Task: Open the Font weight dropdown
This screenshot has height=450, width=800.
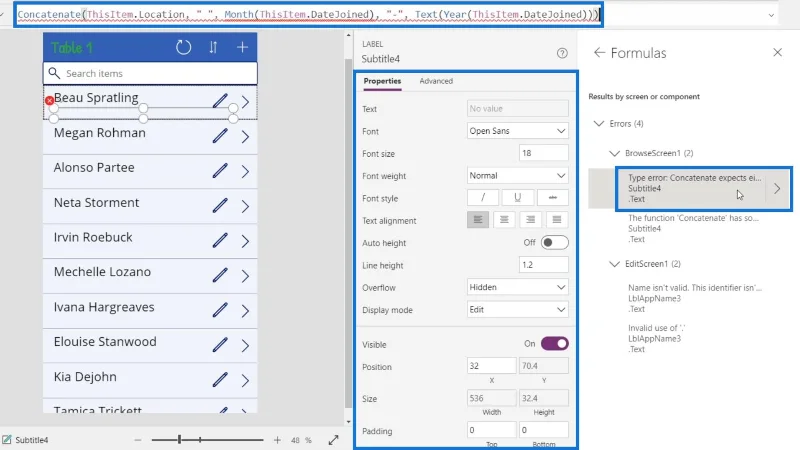Action: coord(517,176)
